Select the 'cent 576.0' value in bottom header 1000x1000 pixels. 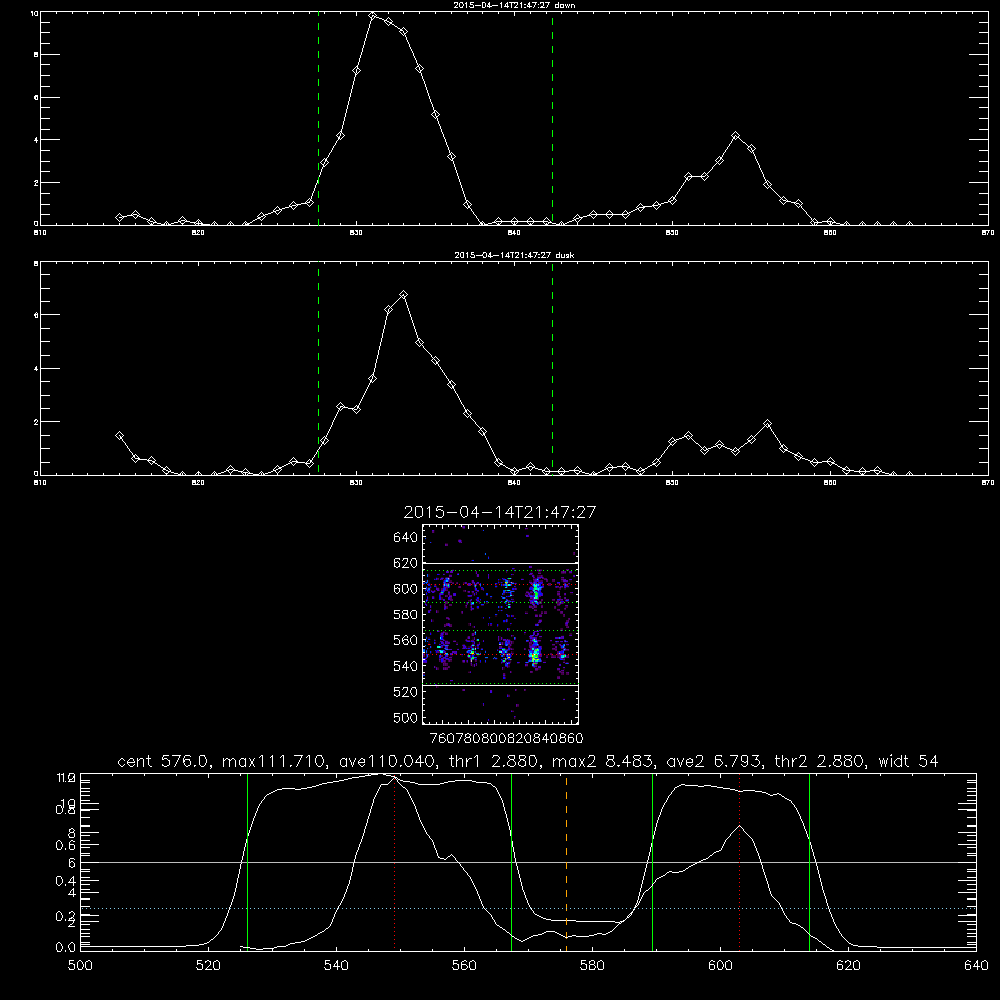[166, 761]
